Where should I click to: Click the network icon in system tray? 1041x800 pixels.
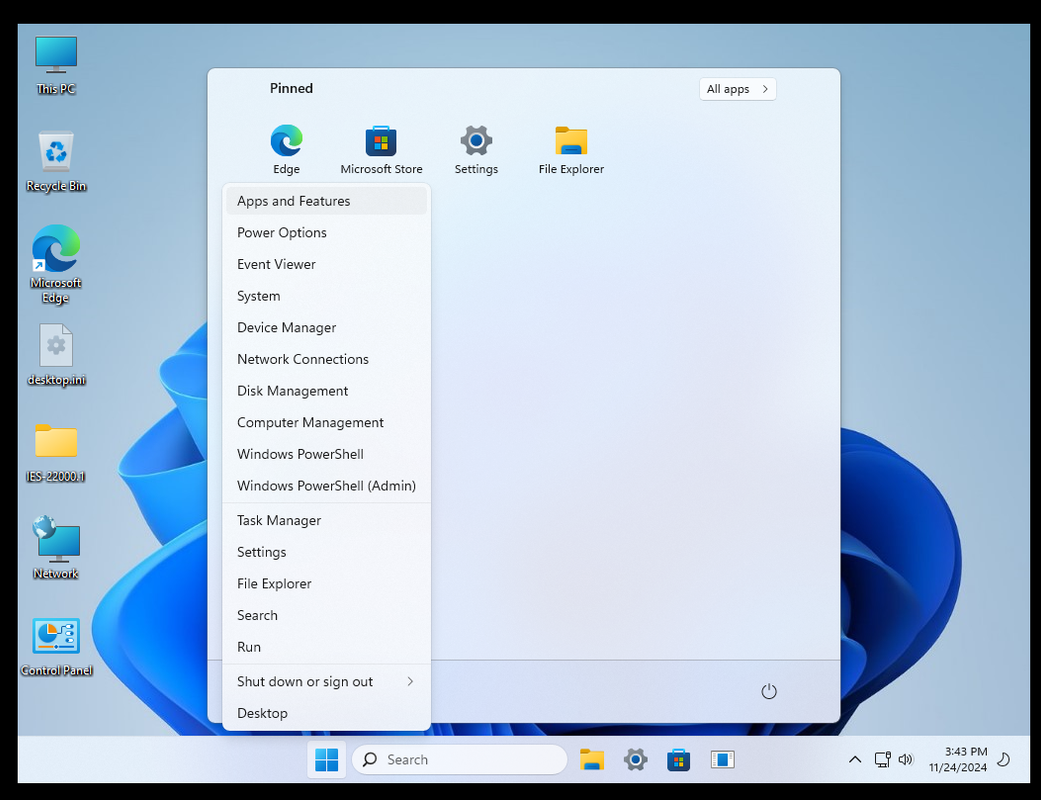coord(882,760)
